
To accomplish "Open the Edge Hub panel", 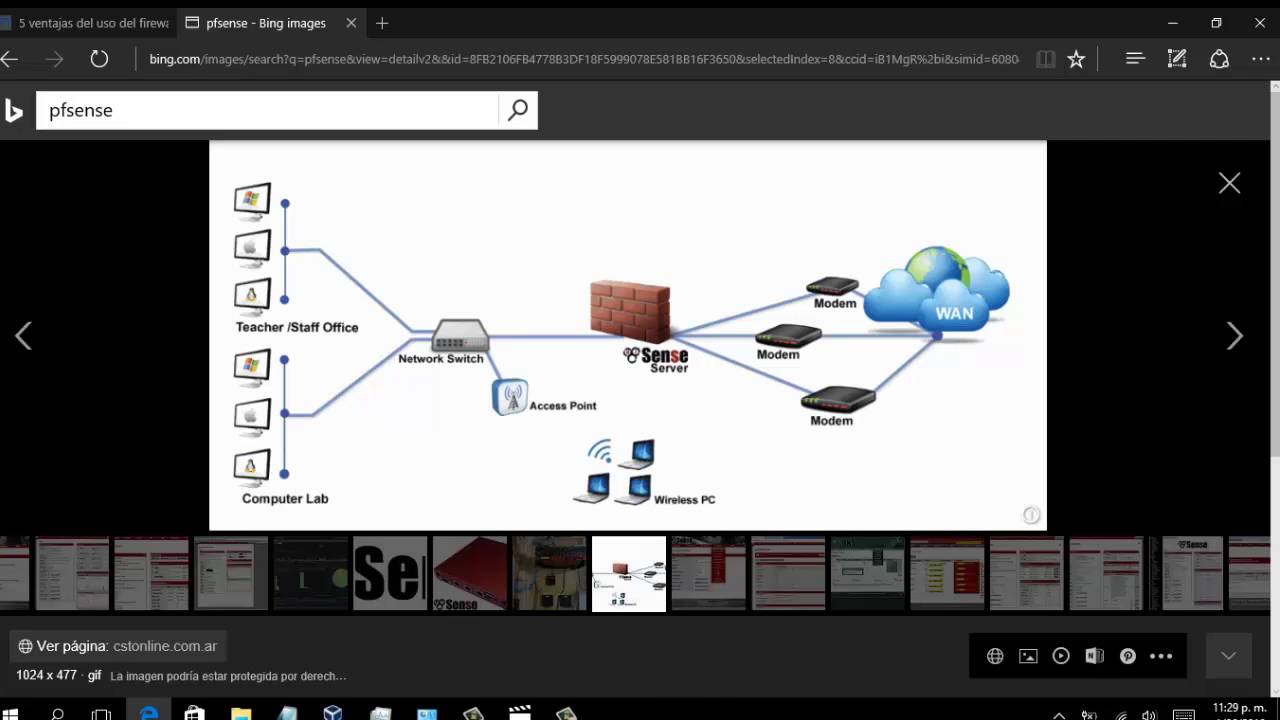I will pos(1135,59).
